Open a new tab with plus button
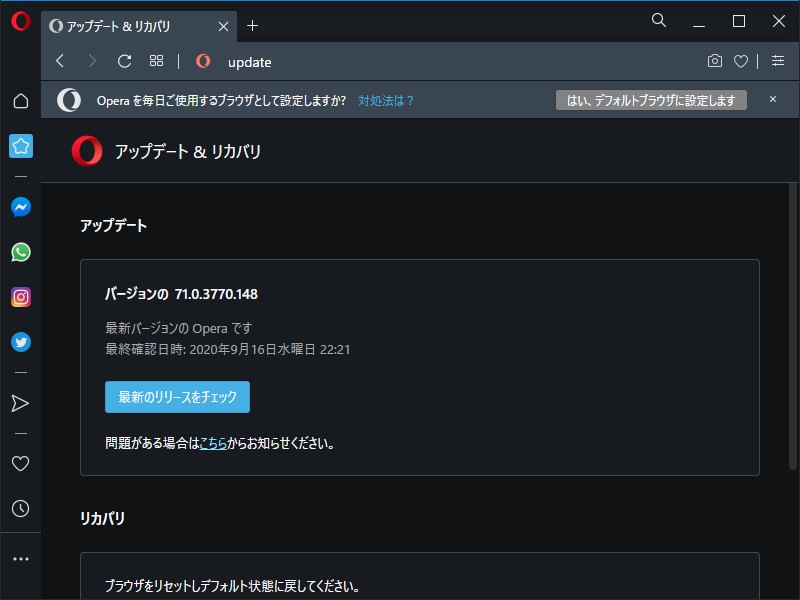The width and height of the screenshot is (800, 600). tap(252, 26)
